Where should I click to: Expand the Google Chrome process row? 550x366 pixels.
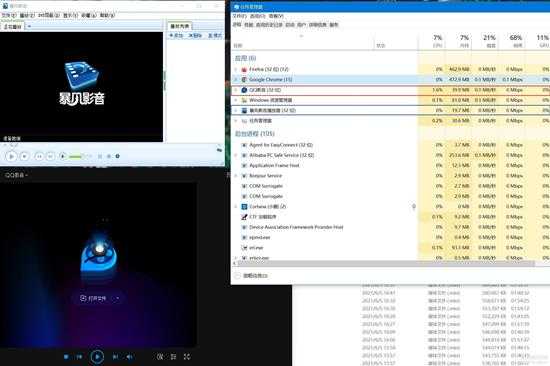coord(236,80)
